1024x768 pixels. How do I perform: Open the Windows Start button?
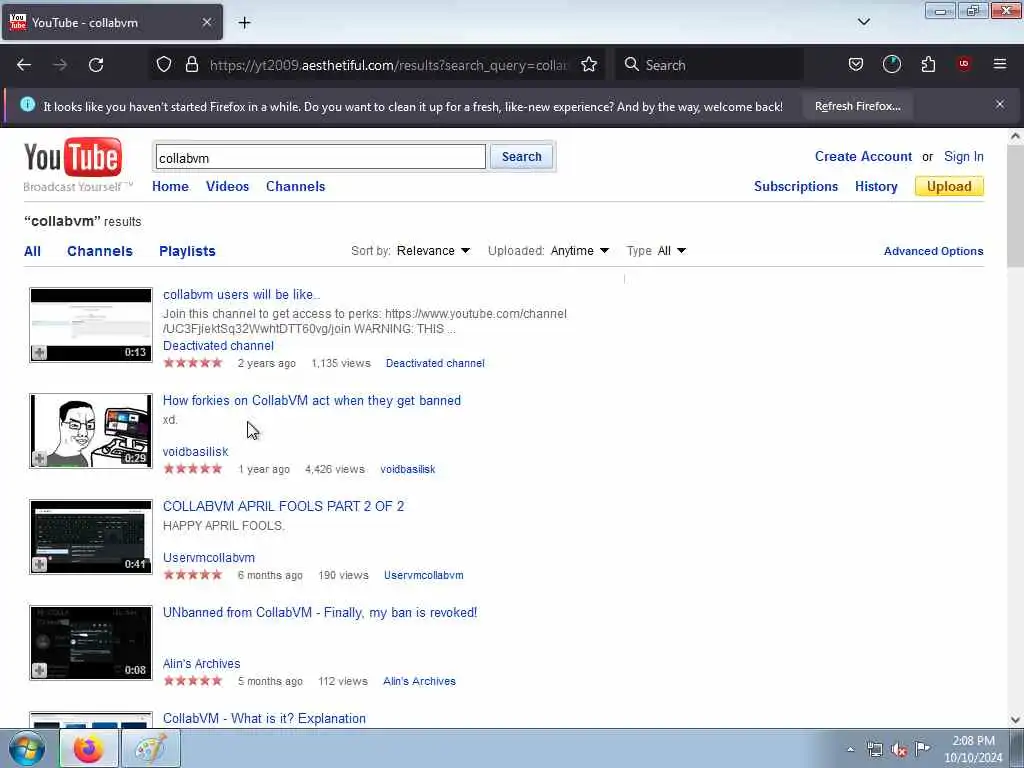(27, 748)
